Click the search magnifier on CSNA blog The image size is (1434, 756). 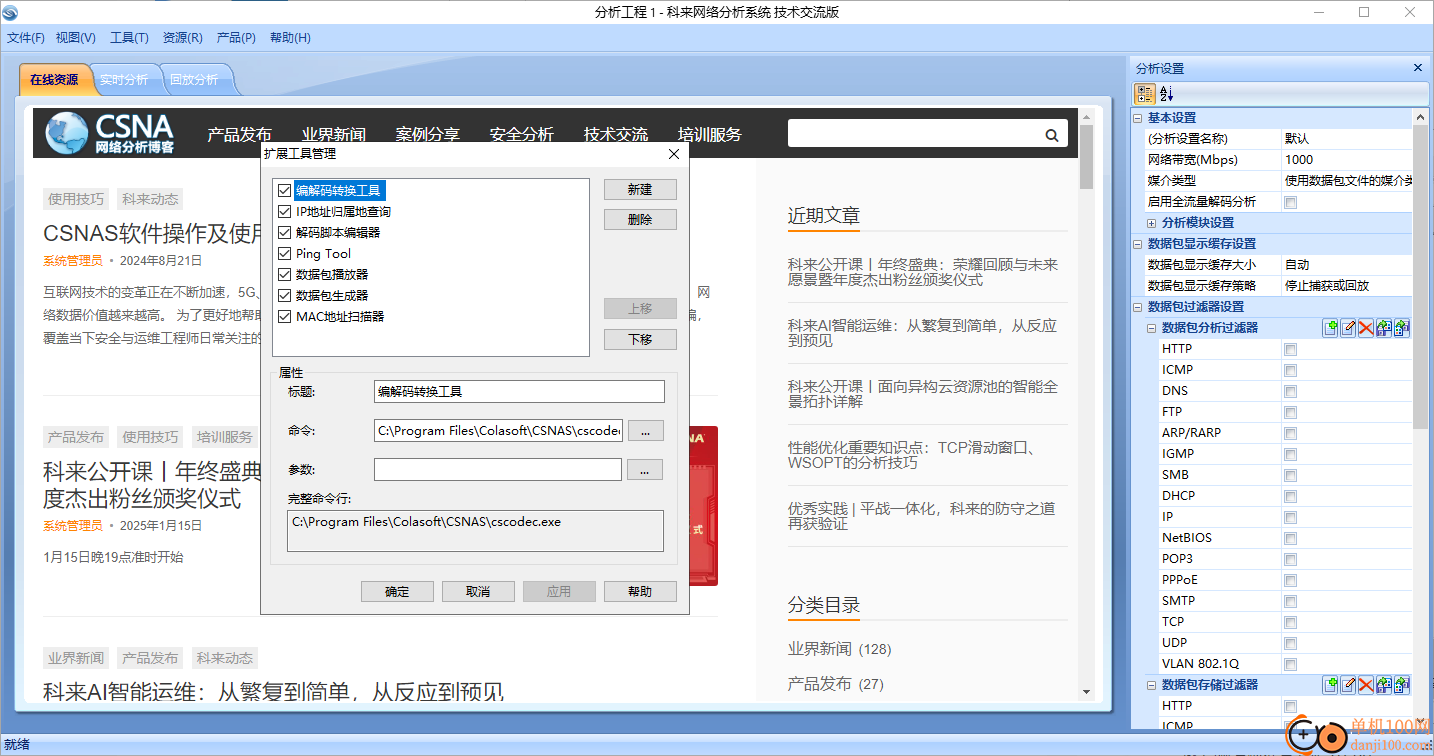(x=1052, y=135)
